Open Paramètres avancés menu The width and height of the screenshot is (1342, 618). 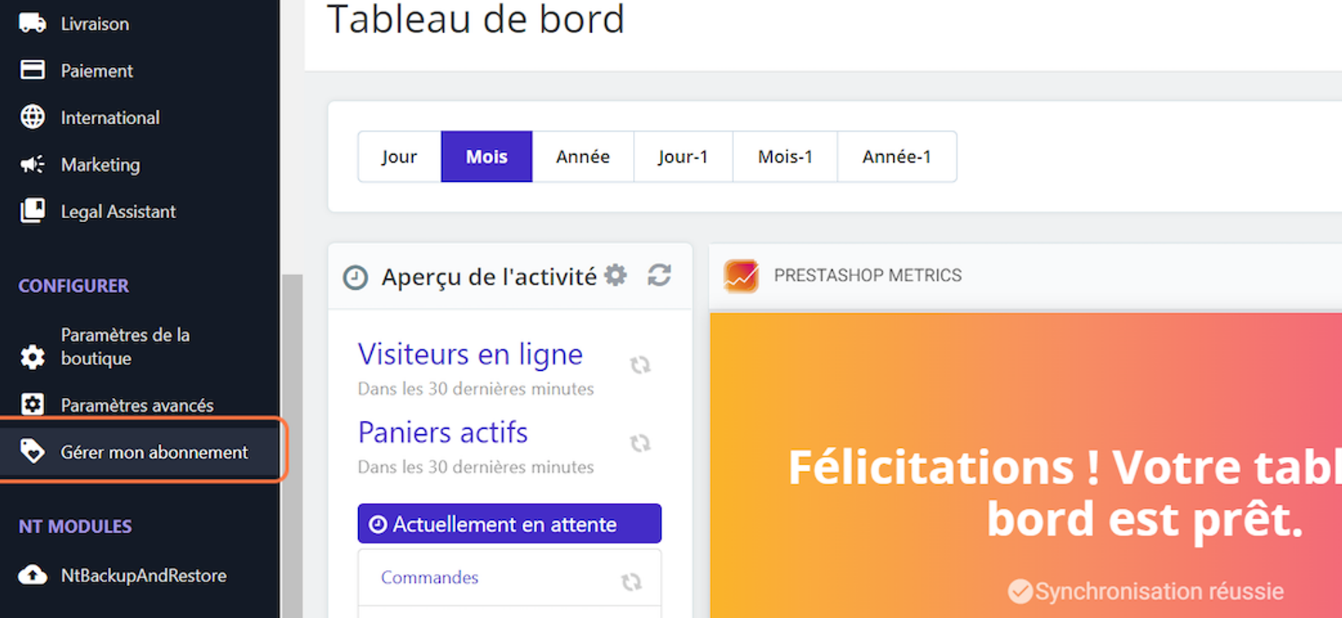139,405
